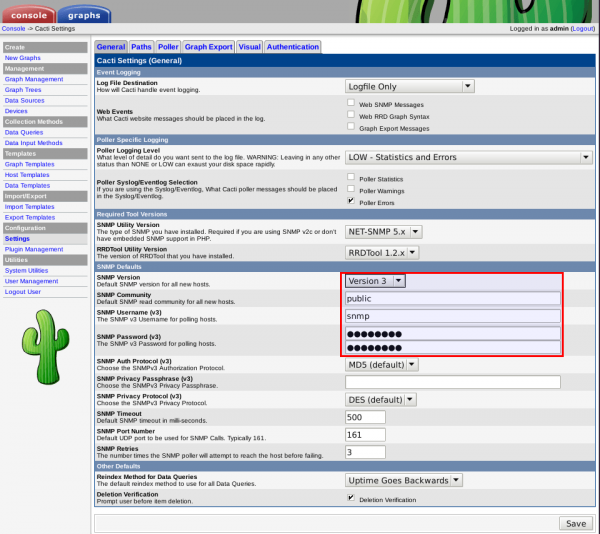
Task: Expand the SNMP Version dropdown
Action: pyautogui.click(x=375, y=281)
